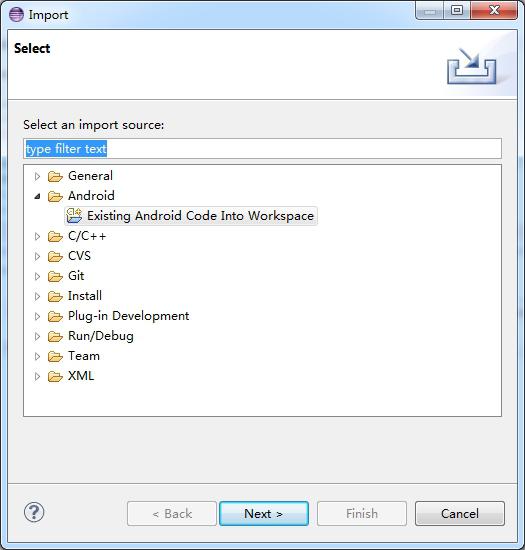Click the Existing Android Code import icon
This screenshot has width=525, height=550.
[x=74, y=216]
